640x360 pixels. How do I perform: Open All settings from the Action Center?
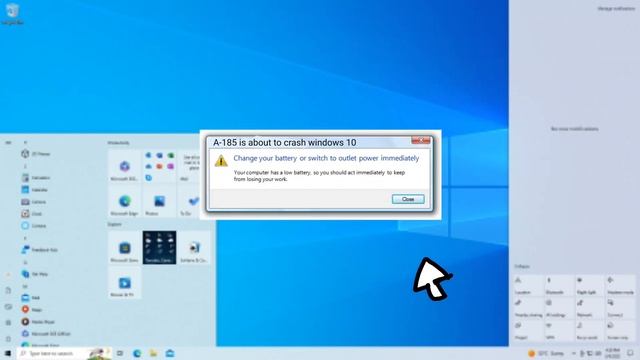click(559, 308)
